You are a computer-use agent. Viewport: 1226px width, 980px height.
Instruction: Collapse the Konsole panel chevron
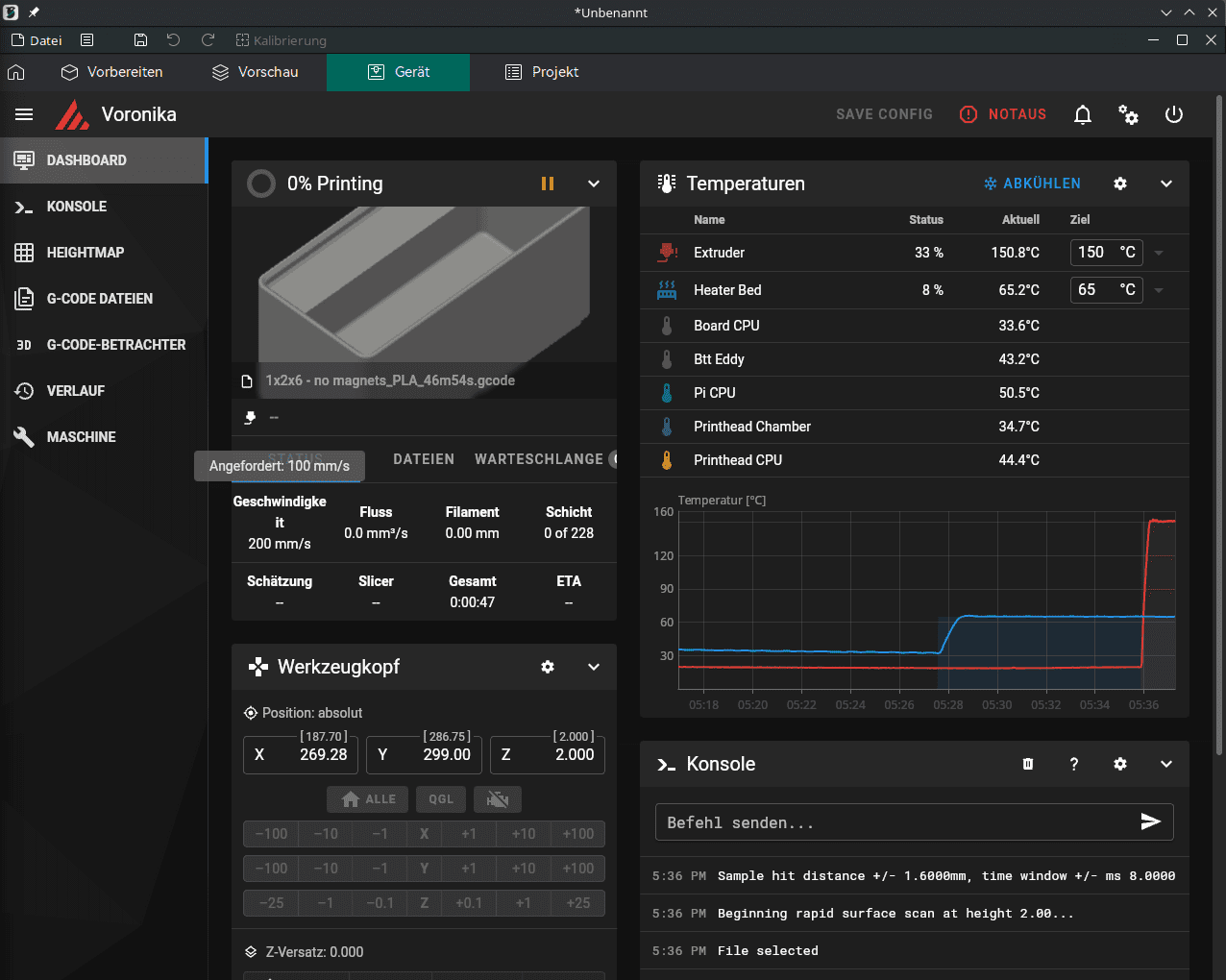[x=1165, y=764]
